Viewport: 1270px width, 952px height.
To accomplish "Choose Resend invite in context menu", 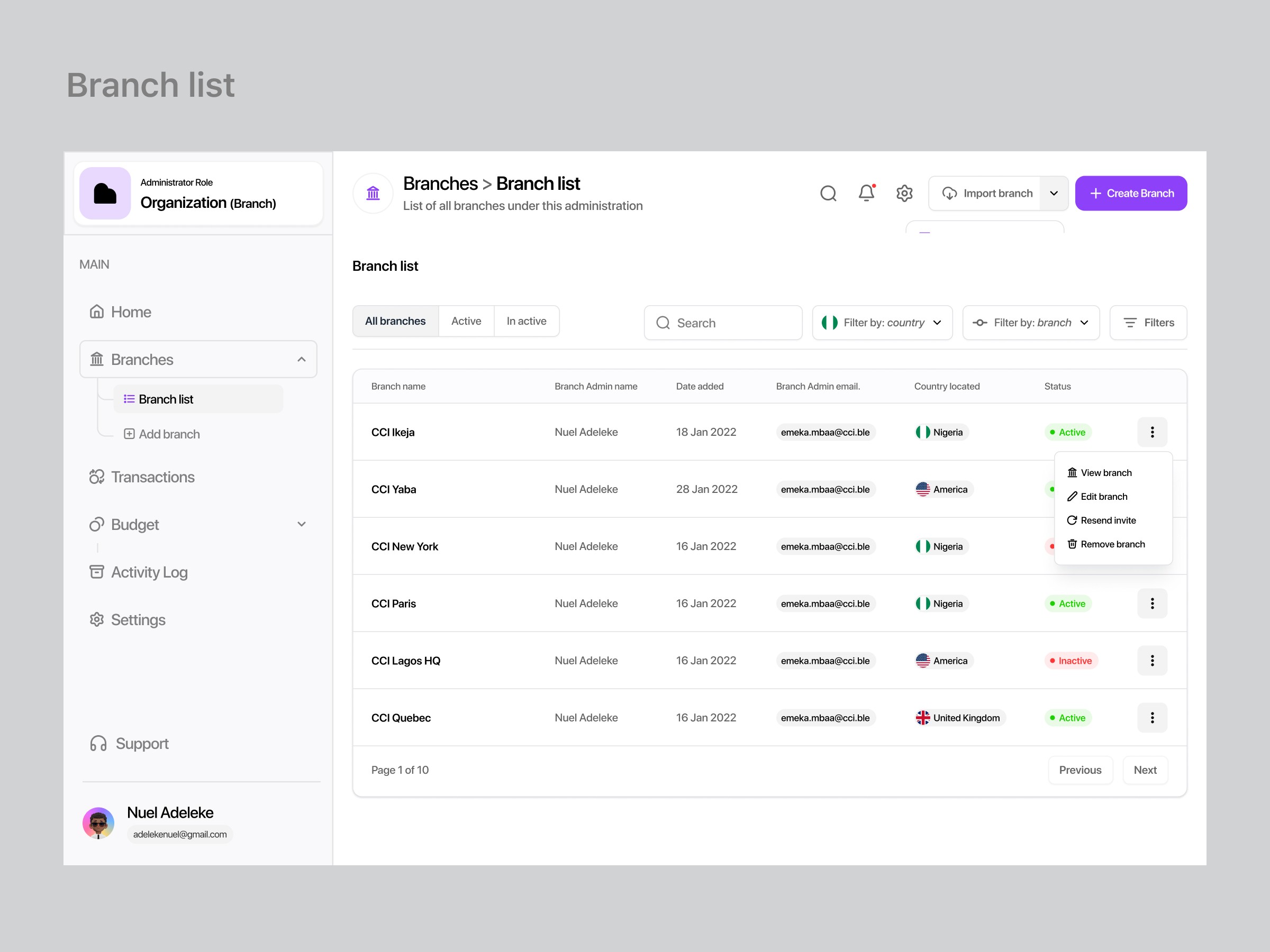I will [x=1108, y=520].
